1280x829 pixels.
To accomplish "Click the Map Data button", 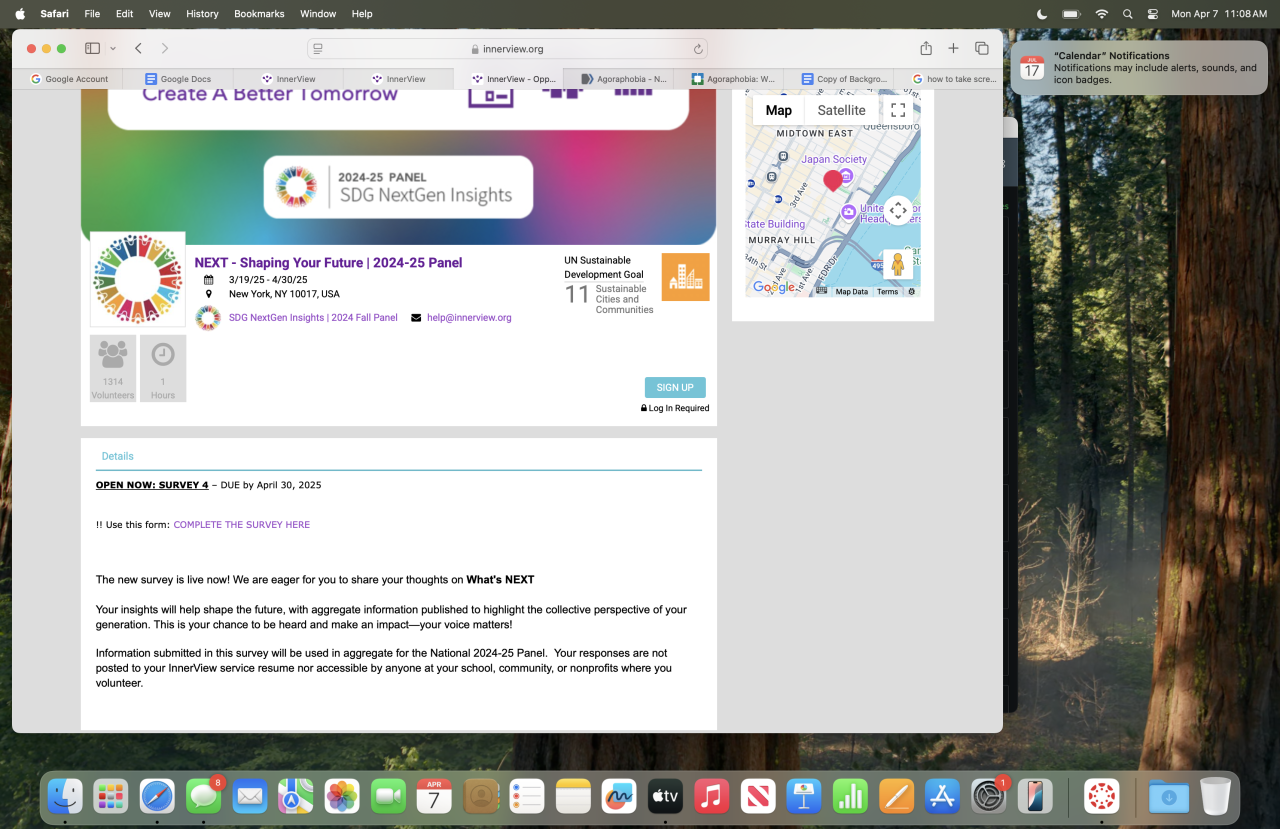I will pos(852,292).
